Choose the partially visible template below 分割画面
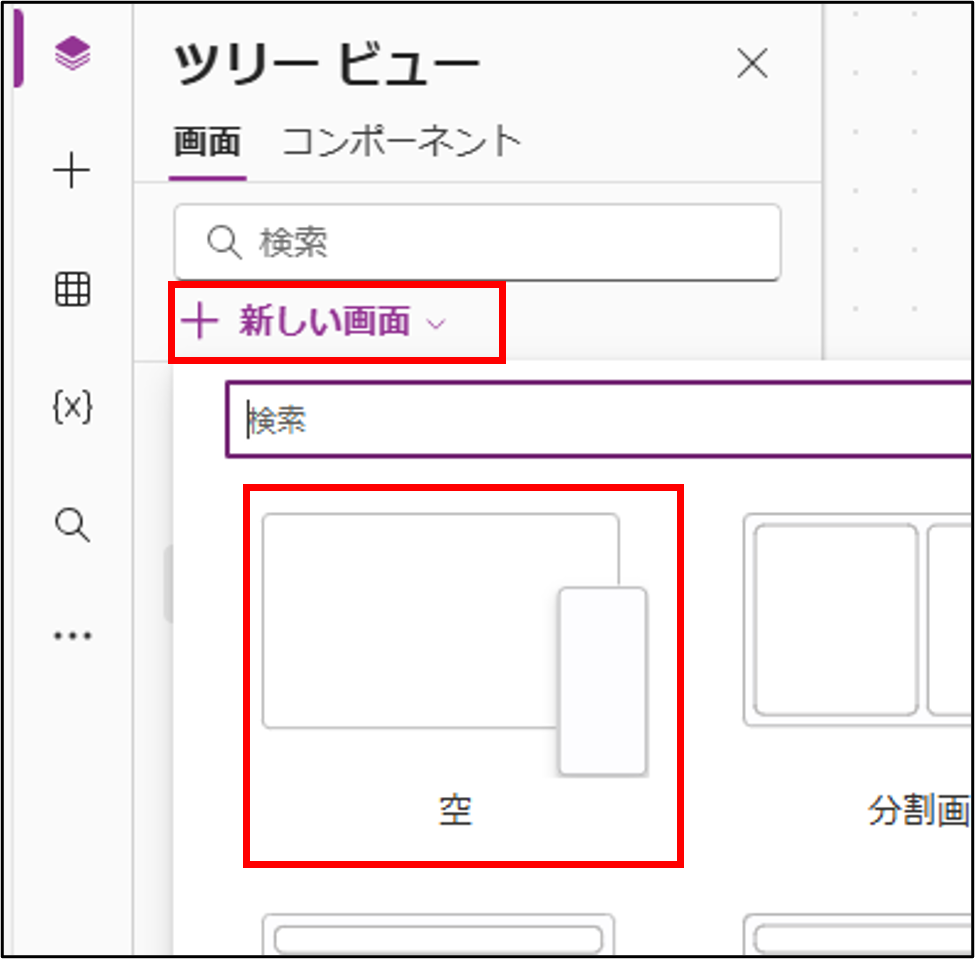 click(860, 937)
